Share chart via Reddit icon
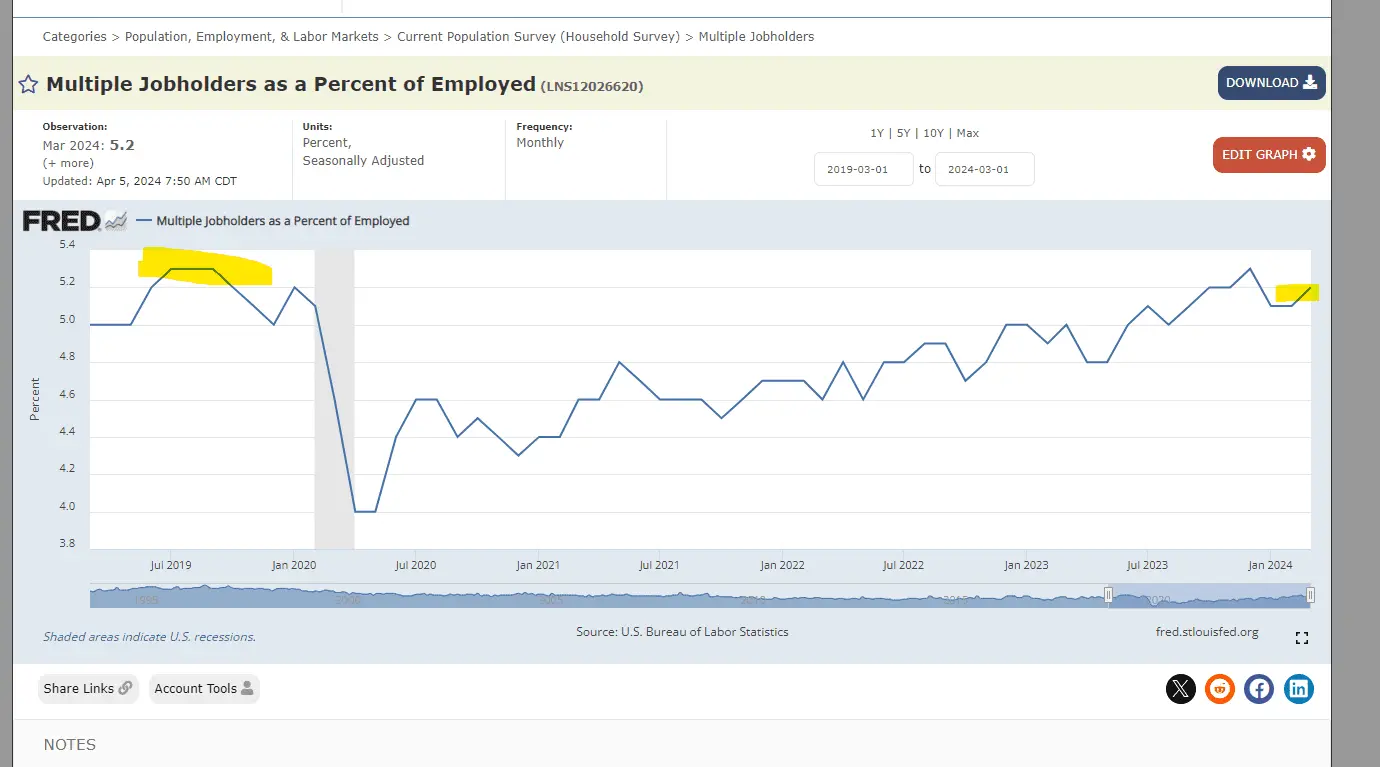The image size is (1380, 767). tap(1220, 688)
